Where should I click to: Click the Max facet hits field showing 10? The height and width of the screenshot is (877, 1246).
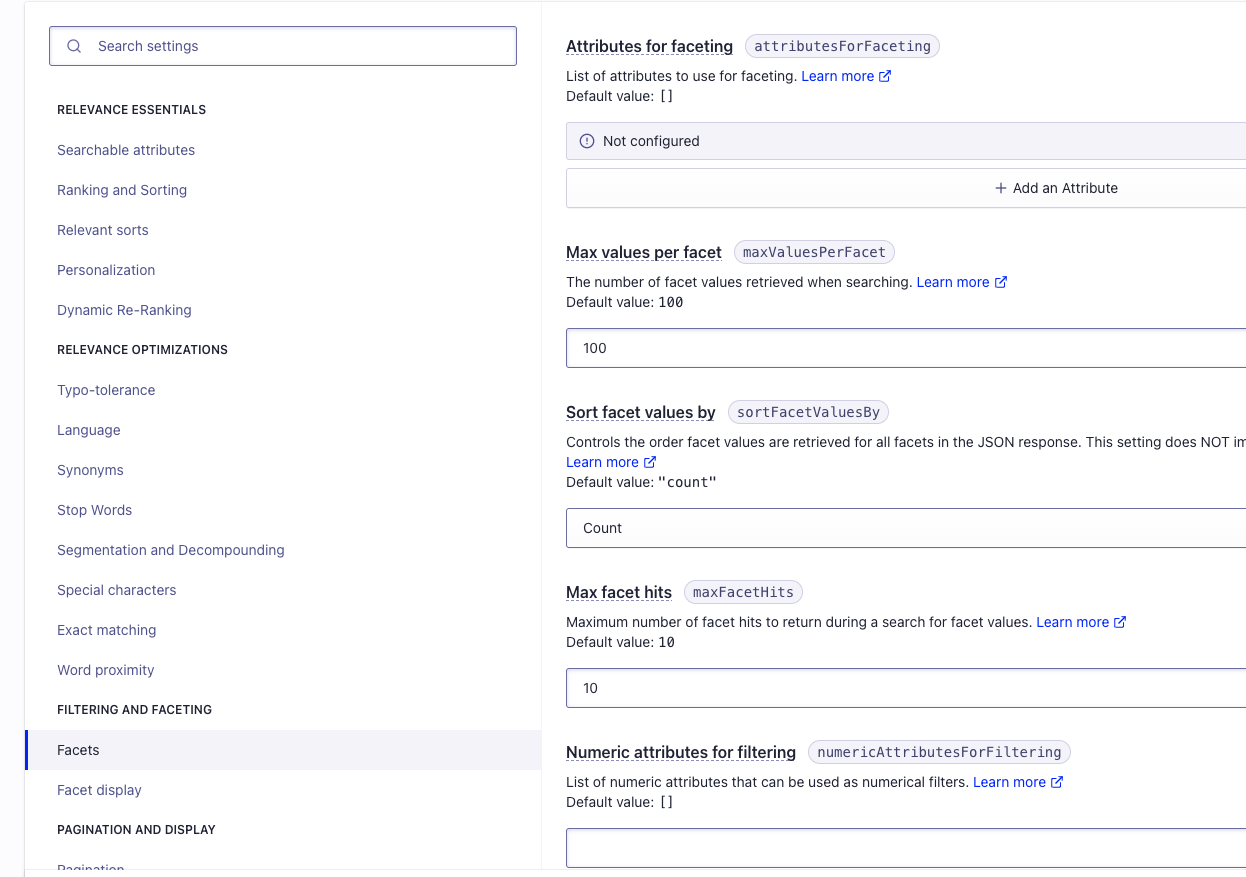pos(906,688)
